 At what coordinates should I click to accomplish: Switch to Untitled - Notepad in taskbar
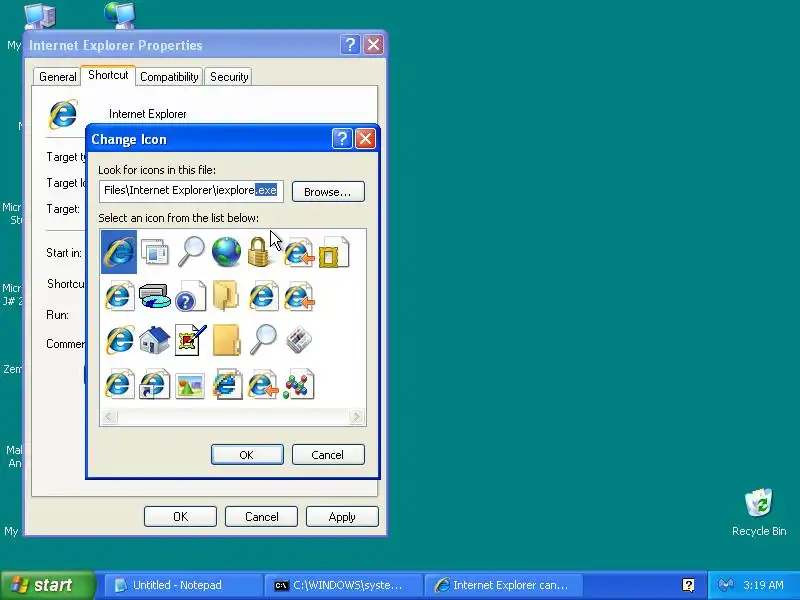pos(183,585)
